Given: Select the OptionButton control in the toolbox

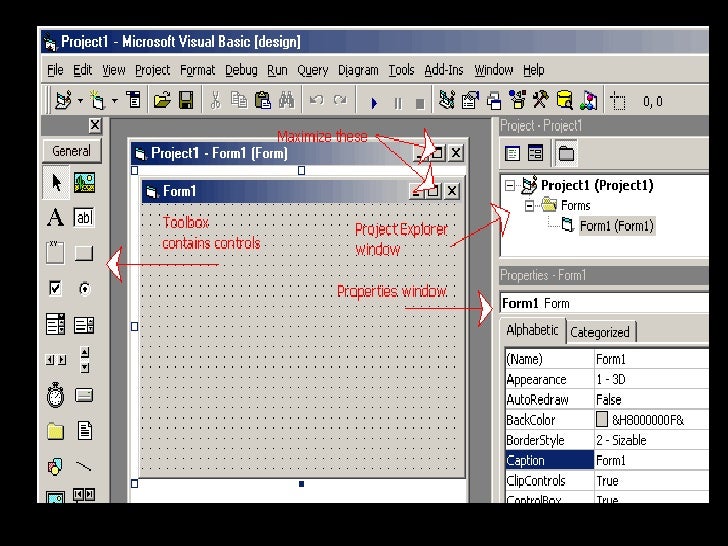Looking at the screenshot, I should (x=84, y=289).
